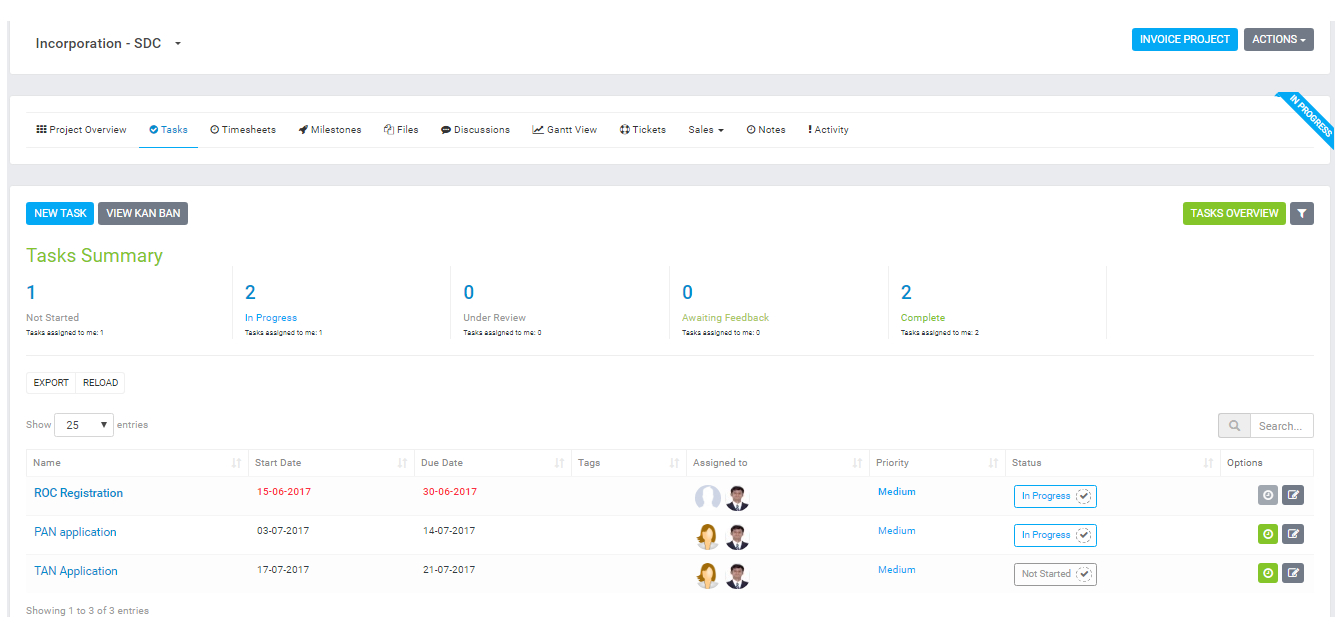Open the Milestones tab
Image resolution: width=1343 pixels, height=639 pixels.
pyautogui.click(x=330, y=130)
